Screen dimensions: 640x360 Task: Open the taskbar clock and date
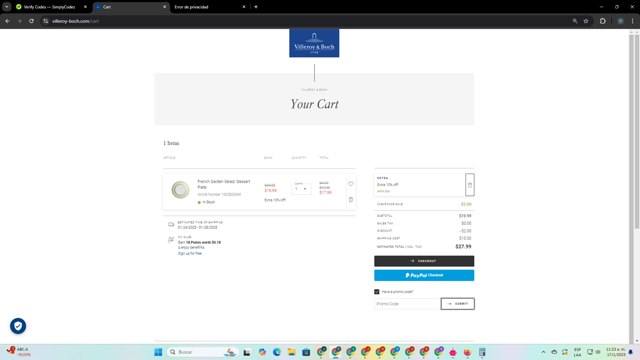[x=615, y=352]
